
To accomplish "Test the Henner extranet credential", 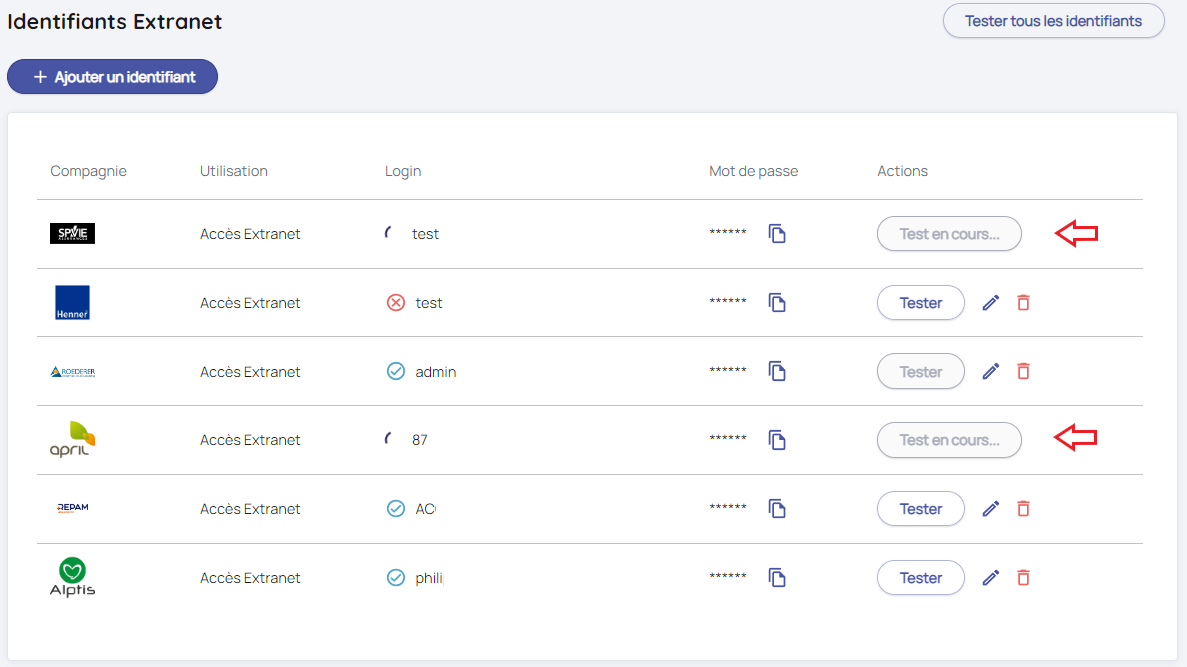I will [x=920, y=303].
